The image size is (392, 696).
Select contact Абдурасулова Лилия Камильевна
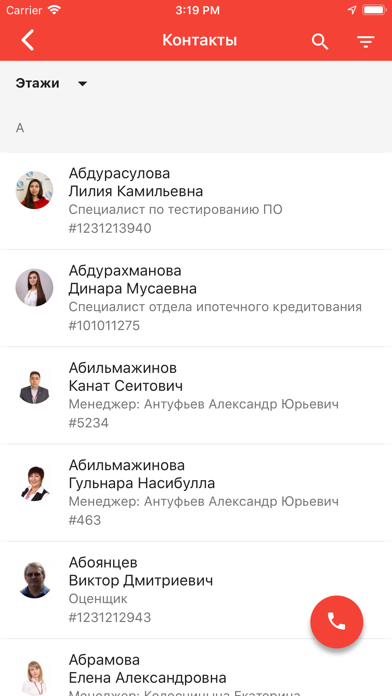[196, 201]
